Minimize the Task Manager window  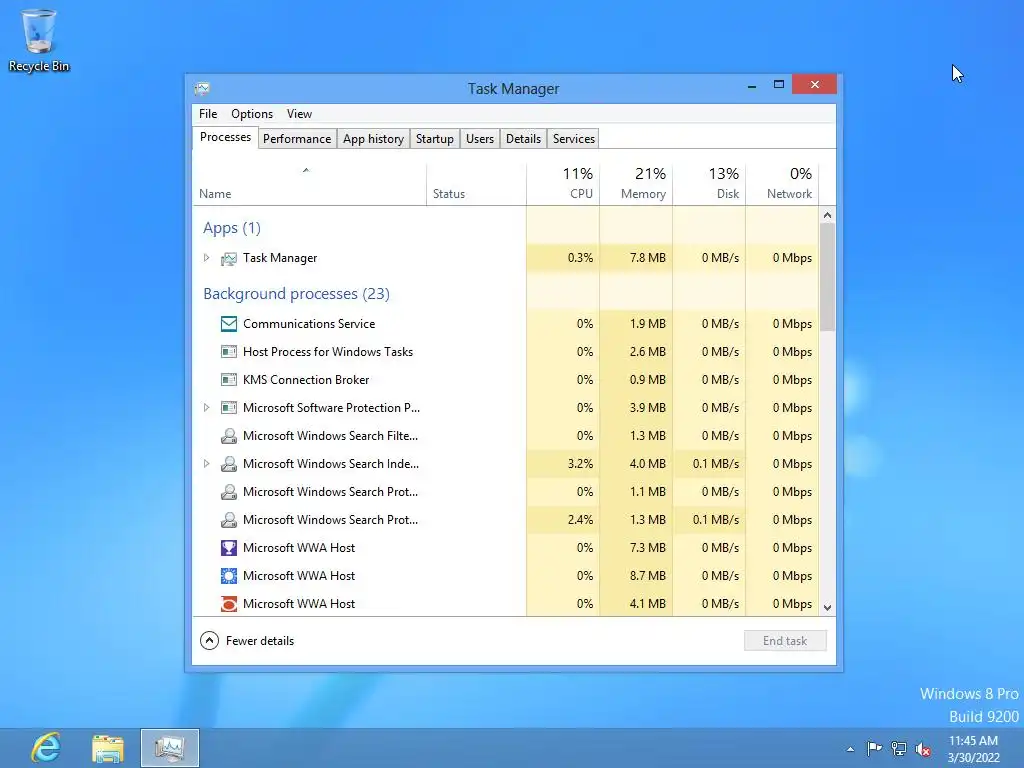[752, 85]
